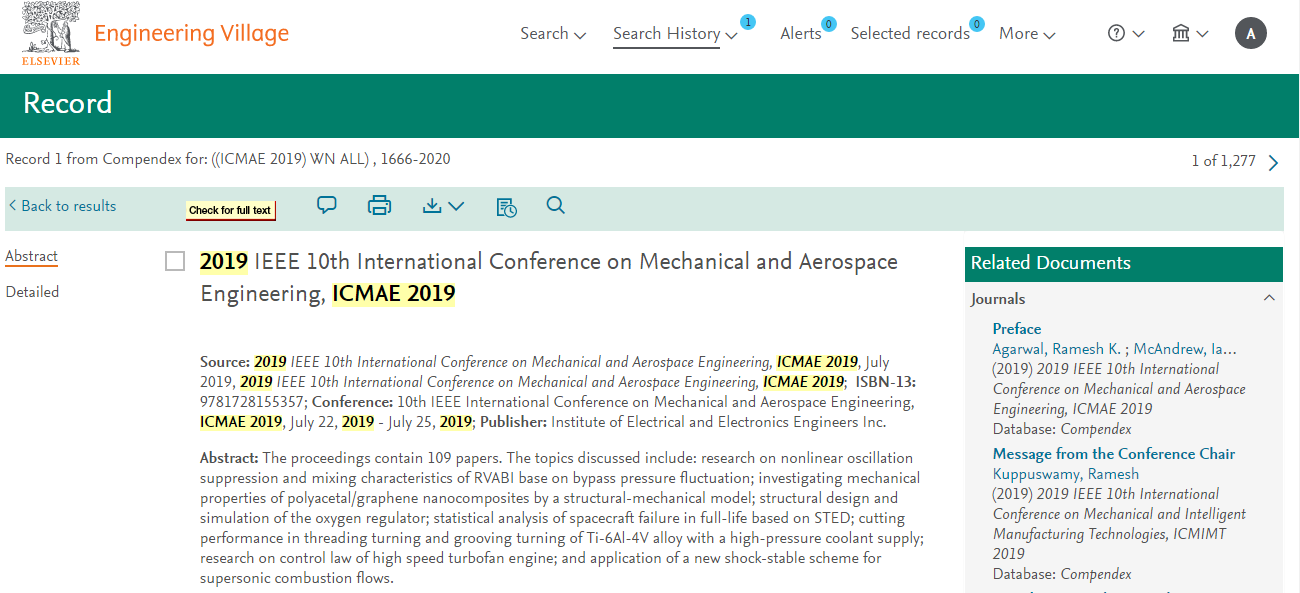1300x593 pixels.
Task: Click the magnifier search icon in toolbar
Action: [556, 206]
